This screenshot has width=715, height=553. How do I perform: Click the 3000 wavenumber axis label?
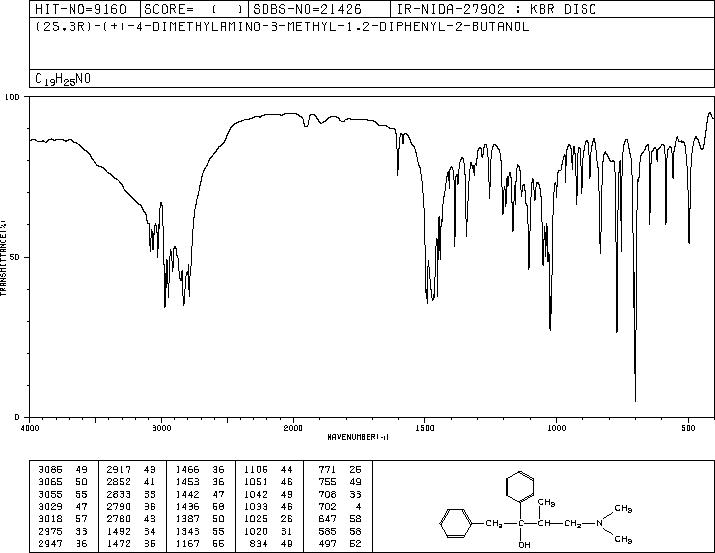[161, 428]
